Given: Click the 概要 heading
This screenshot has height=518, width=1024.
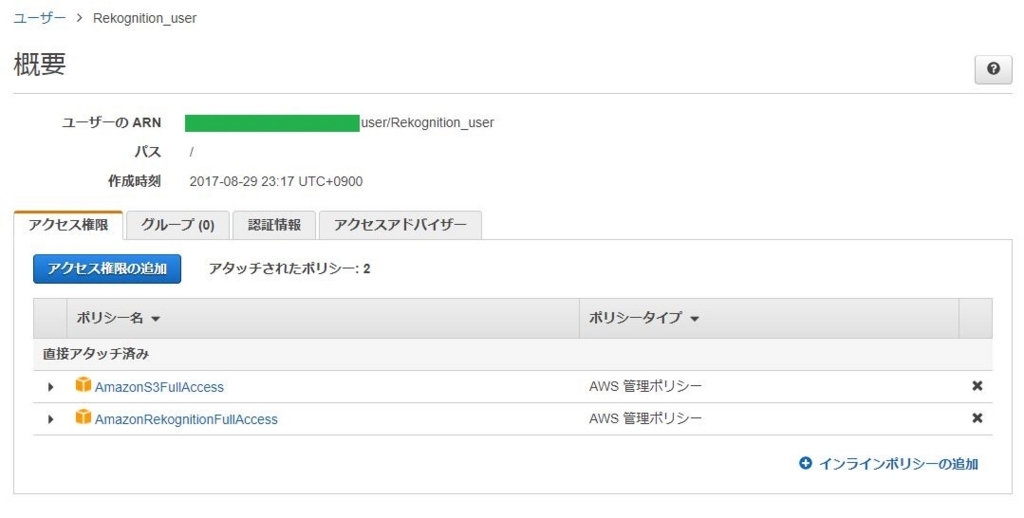Looking at the screenshot, I should (40, 64).
